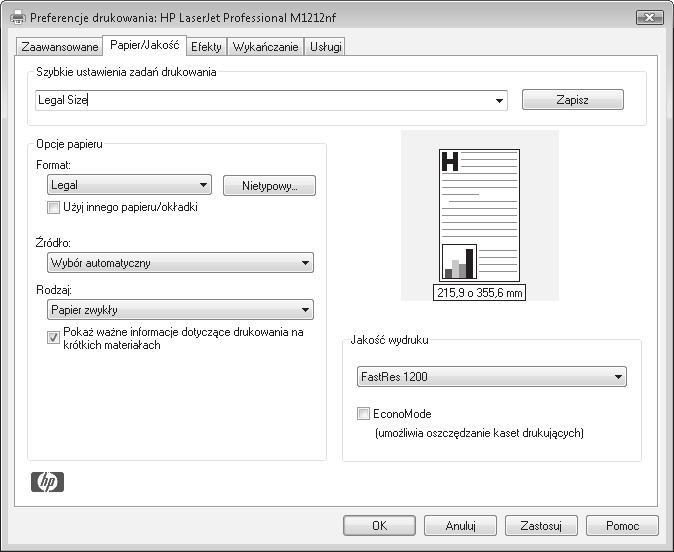The image size is (674, 552).
Task: Click the printer icon in title bar
Action: coord(18,18)
